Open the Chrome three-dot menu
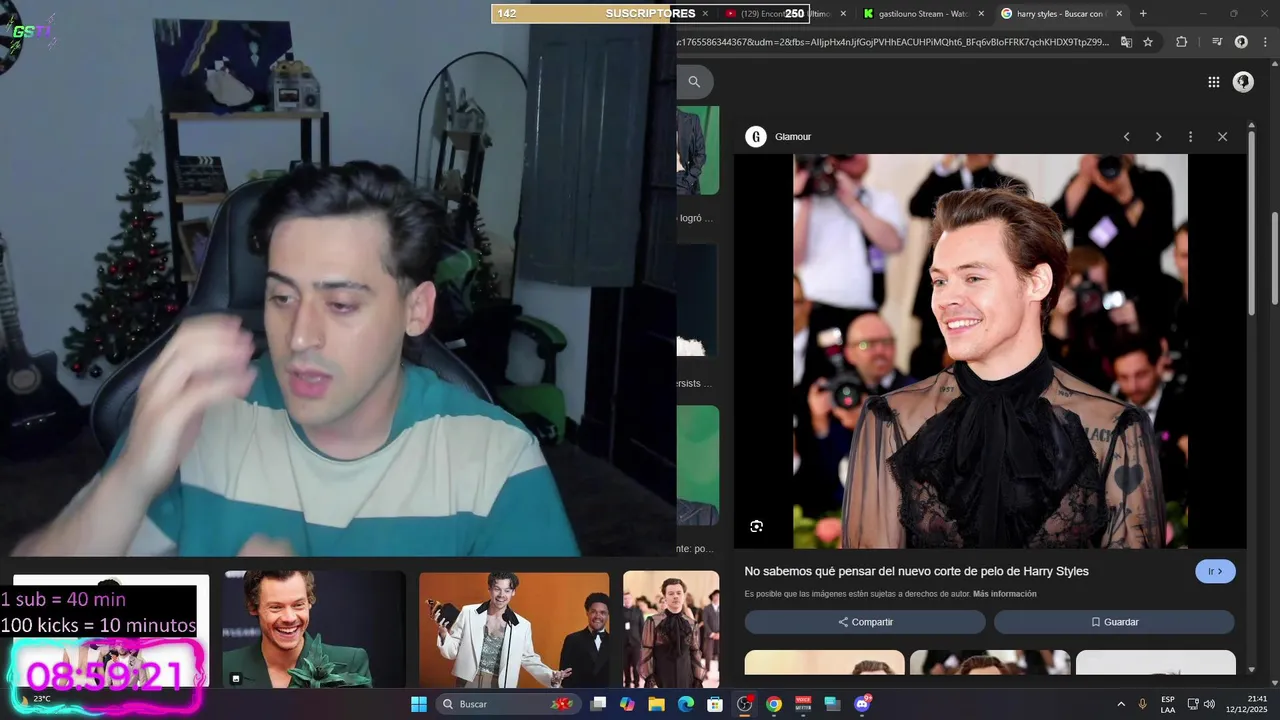The image size is (1280, 720). pyautogui.click(x=1264, y=42)
